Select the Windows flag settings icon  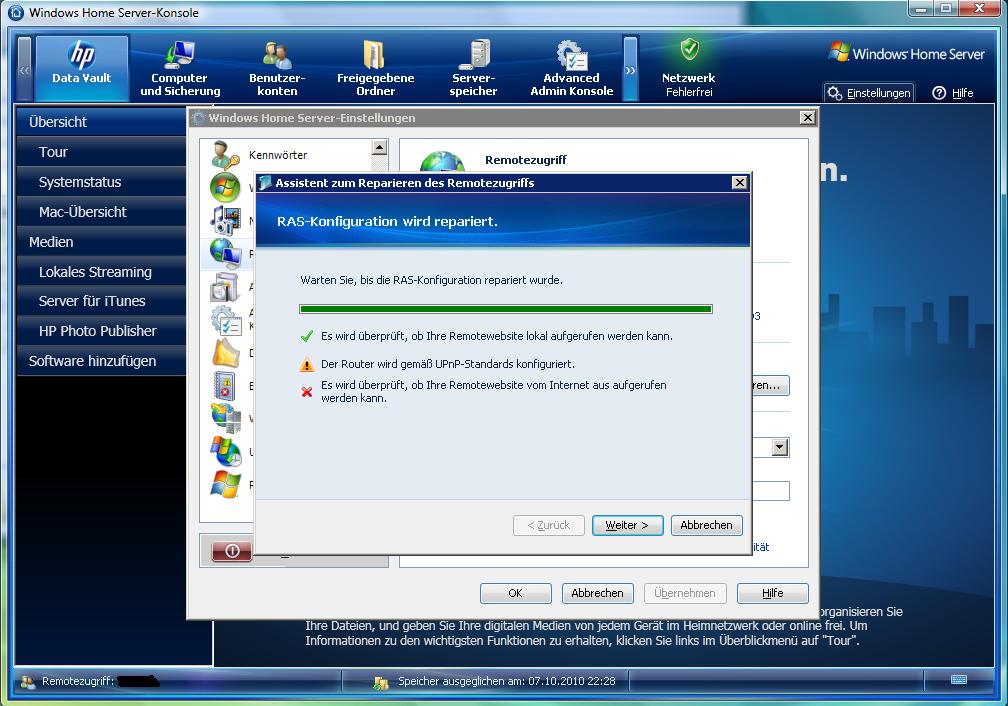[x=226, y=484]
